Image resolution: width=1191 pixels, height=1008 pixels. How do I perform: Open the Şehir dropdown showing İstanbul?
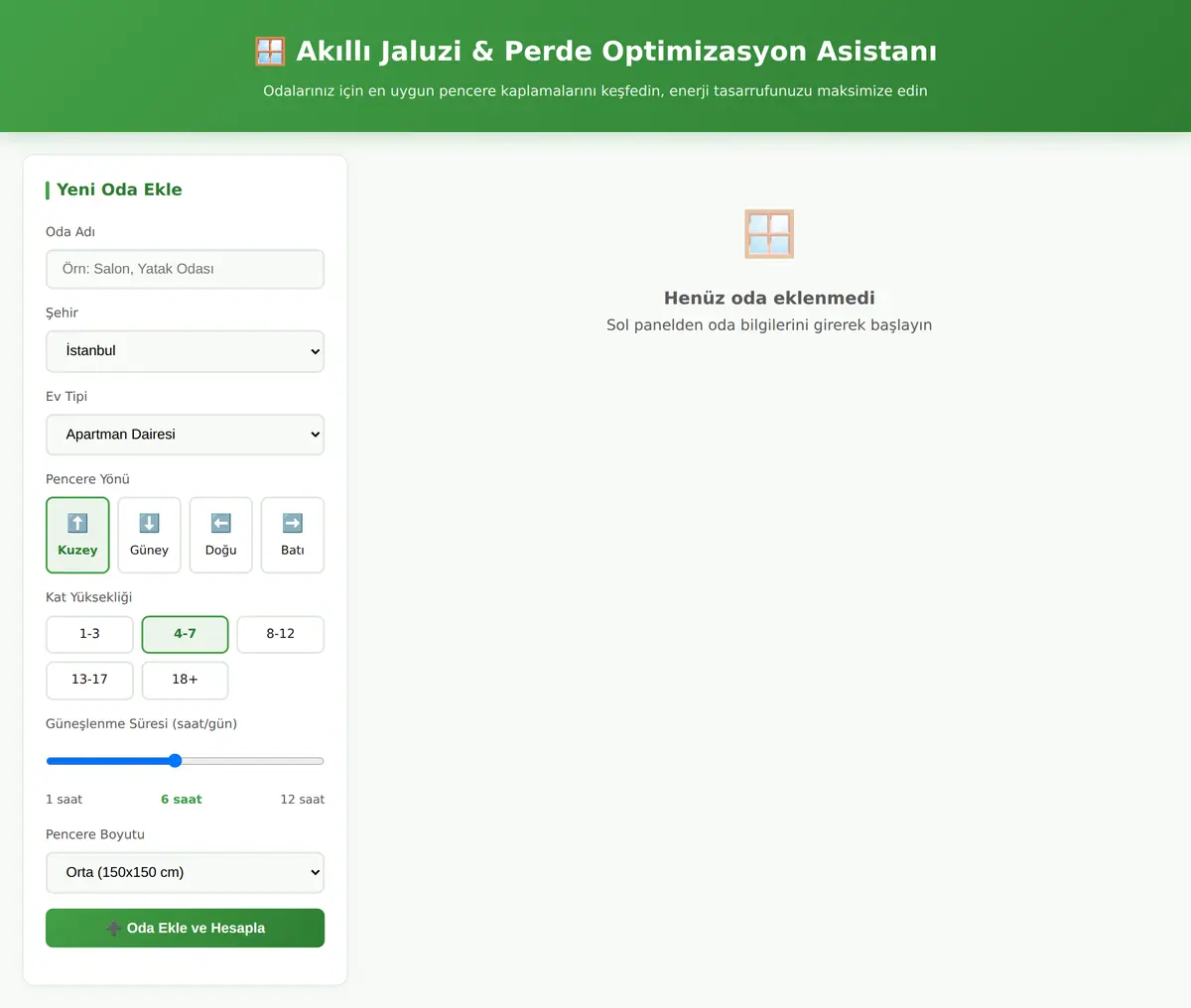coord(185,351)
